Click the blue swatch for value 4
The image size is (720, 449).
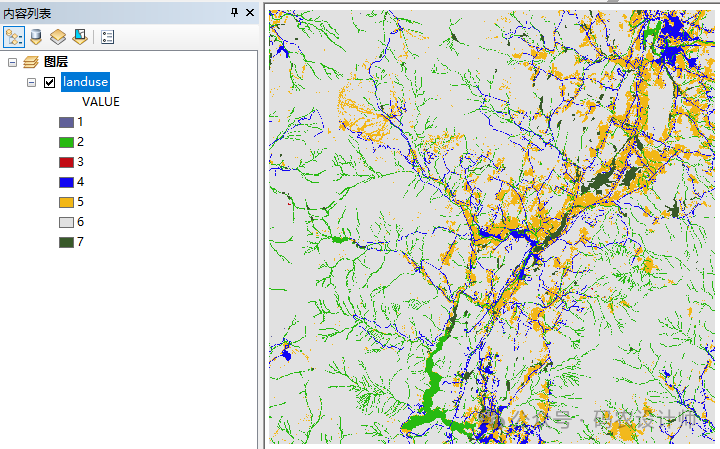click(66, 182)
